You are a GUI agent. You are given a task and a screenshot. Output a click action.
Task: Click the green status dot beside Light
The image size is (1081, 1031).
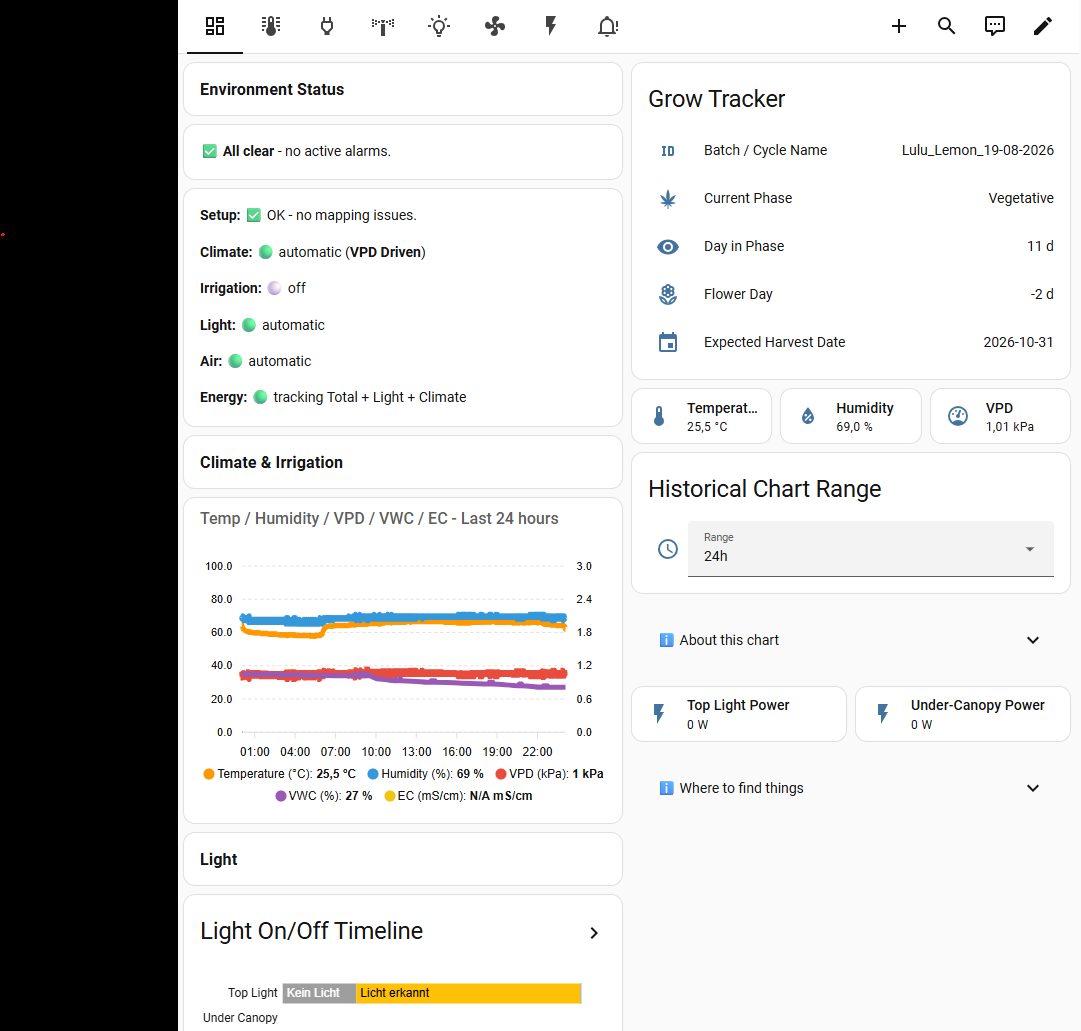point(249,325)
